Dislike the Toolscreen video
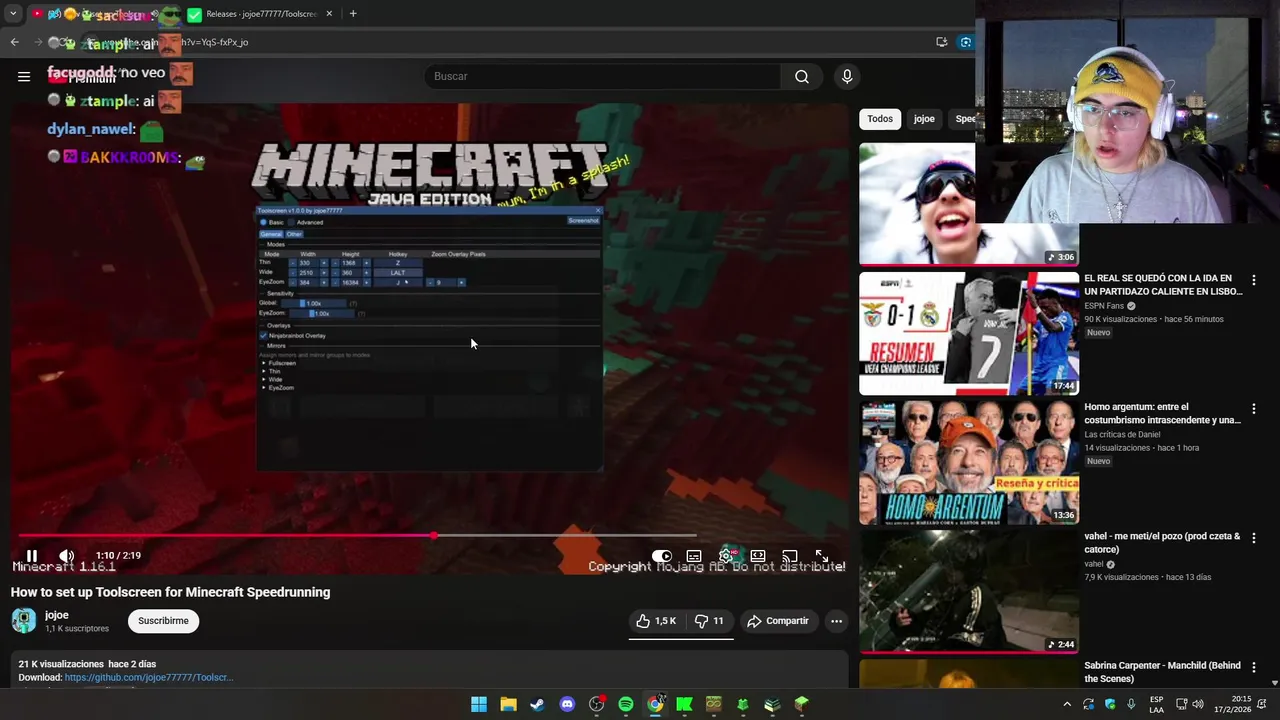Image resolution: width=1280 pixels, height=720 pixels. 709,621
